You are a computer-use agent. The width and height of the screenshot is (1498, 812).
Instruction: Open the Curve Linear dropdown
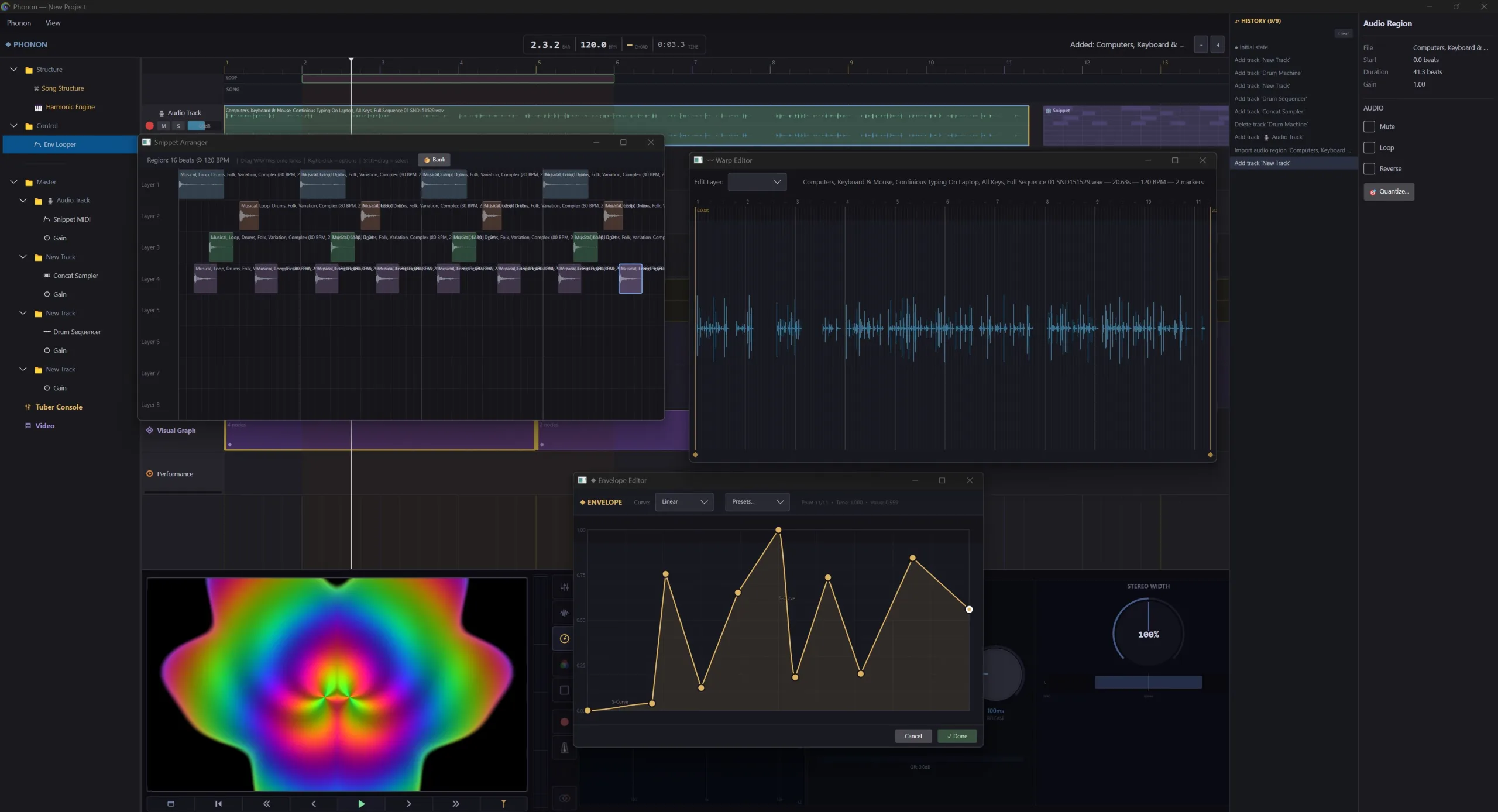684,502
